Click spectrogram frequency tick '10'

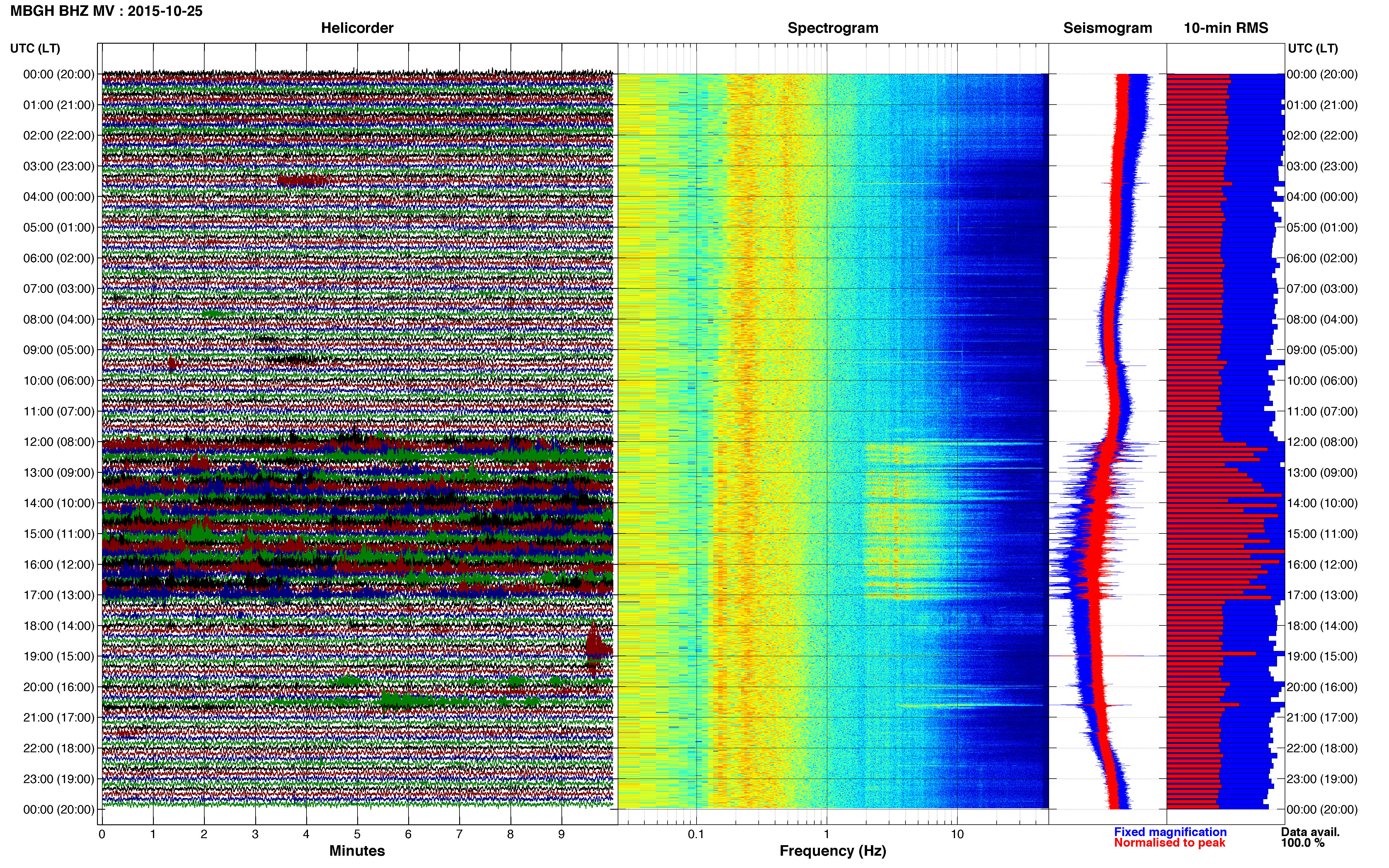pos(957,835)
